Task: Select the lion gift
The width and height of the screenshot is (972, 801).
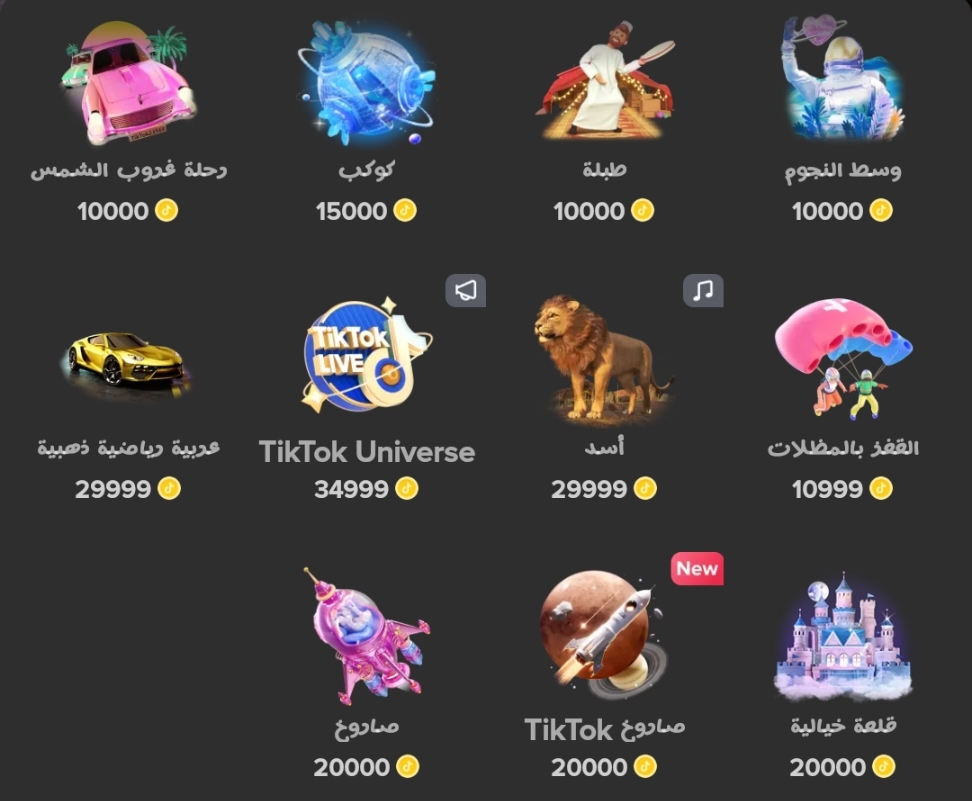Action: click(x=604, y=357)
